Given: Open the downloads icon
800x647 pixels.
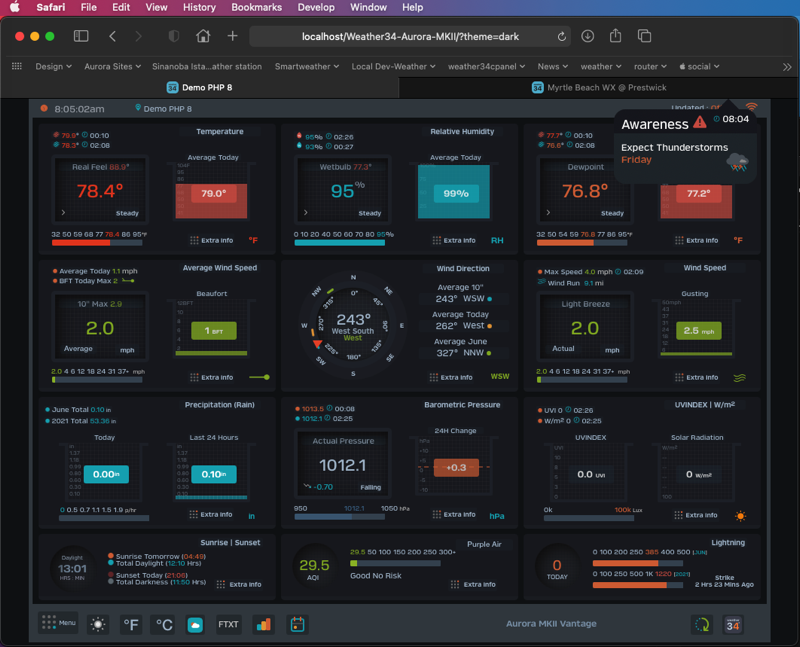Looking at the screenshot, I should pyautogui.click(x=588, y=36).
